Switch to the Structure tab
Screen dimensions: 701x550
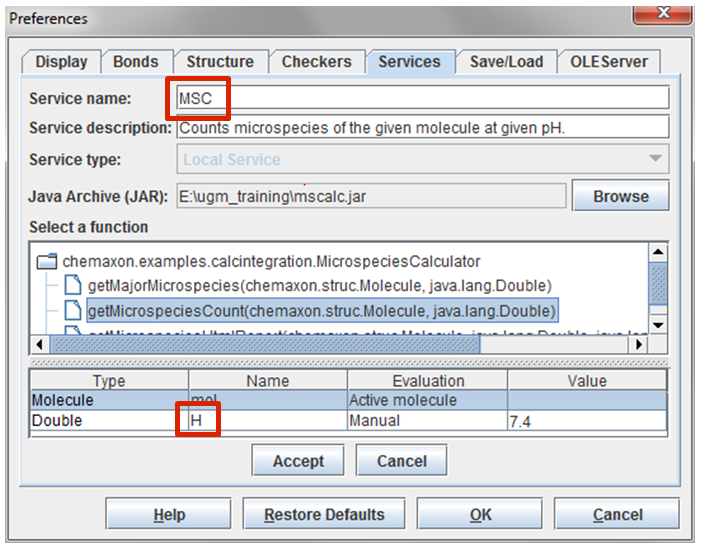coord(220,62)
